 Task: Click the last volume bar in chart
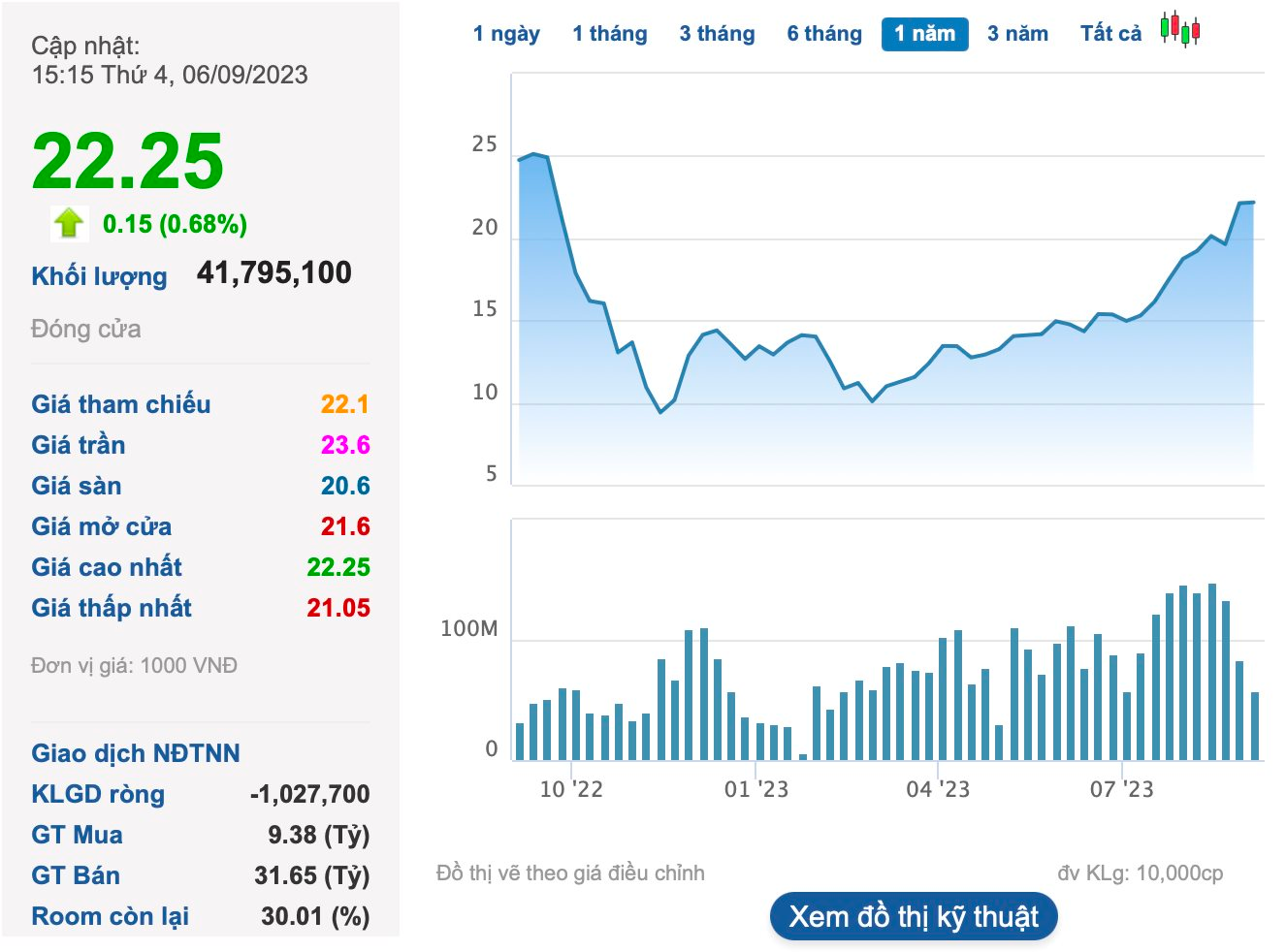pos(1255,726)
